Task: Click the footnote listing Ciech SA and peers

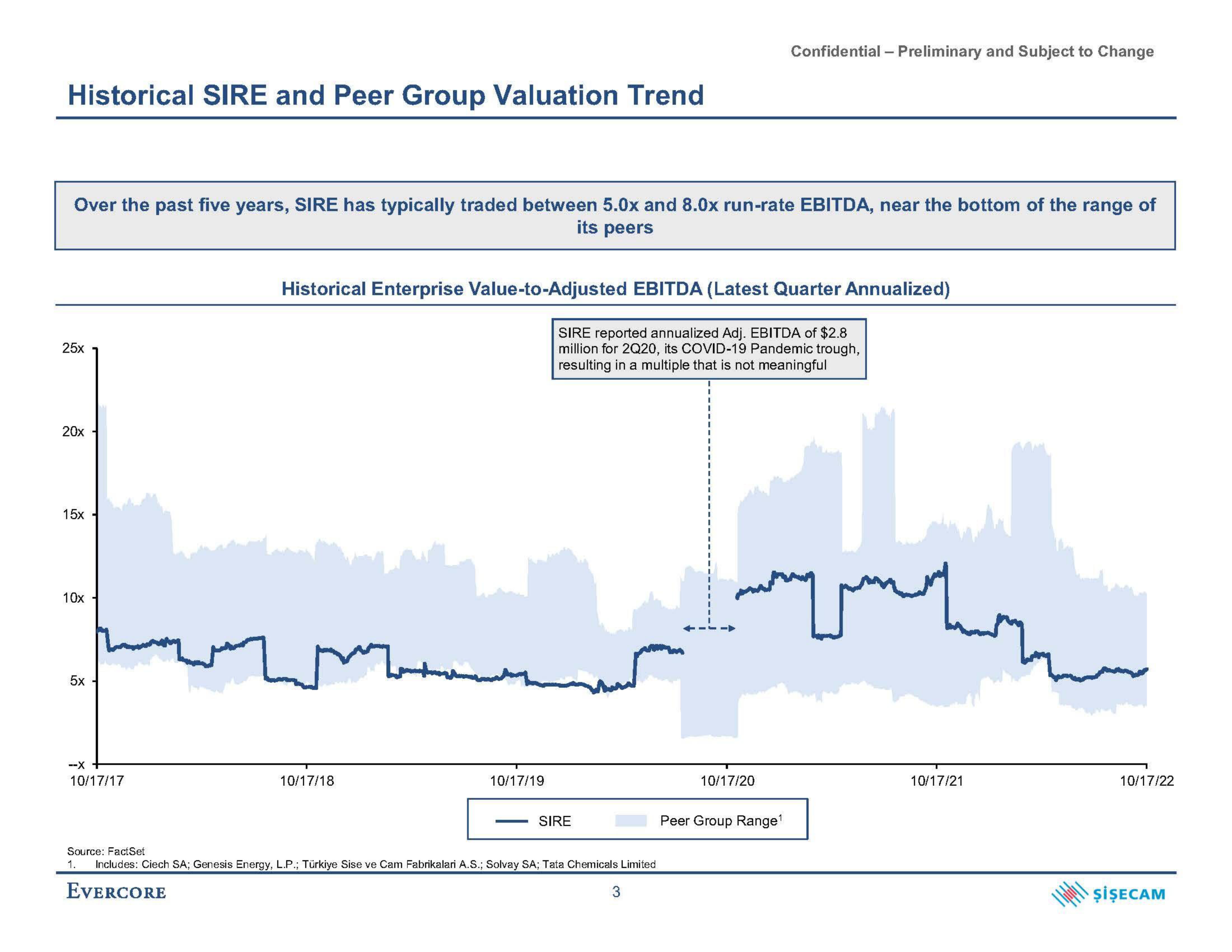Action: tap(361, 865)
